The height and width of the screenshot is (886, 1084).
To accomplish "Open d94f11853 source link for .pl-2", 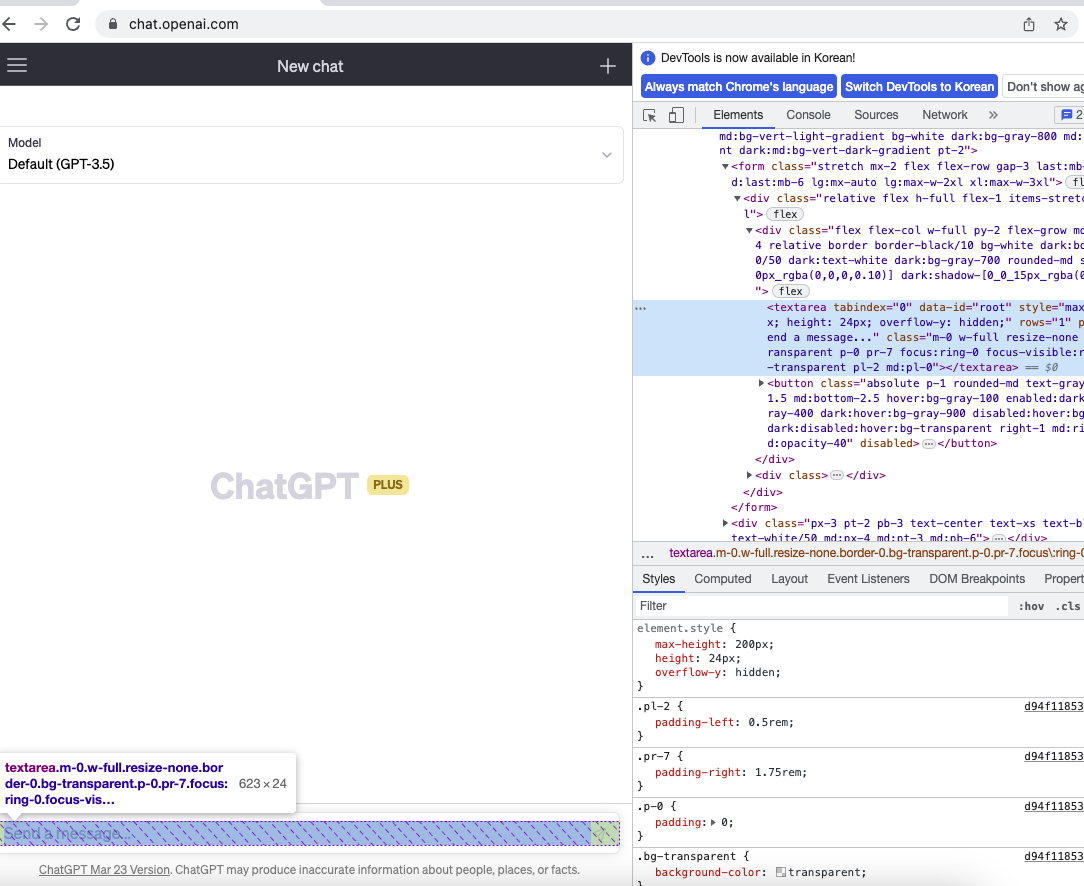I will coord(1054,706).
